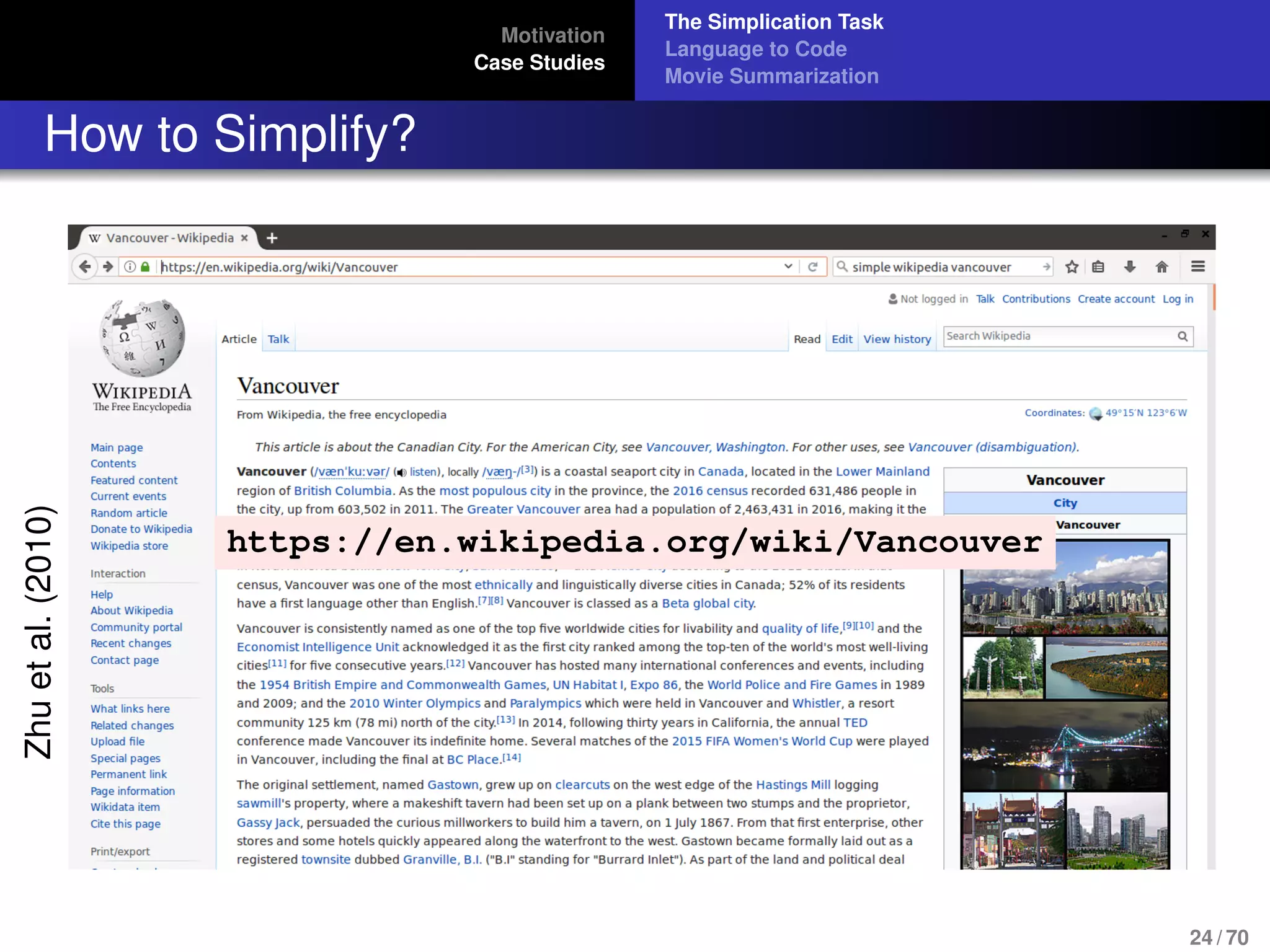Open the View history tab

click(897, 339)
